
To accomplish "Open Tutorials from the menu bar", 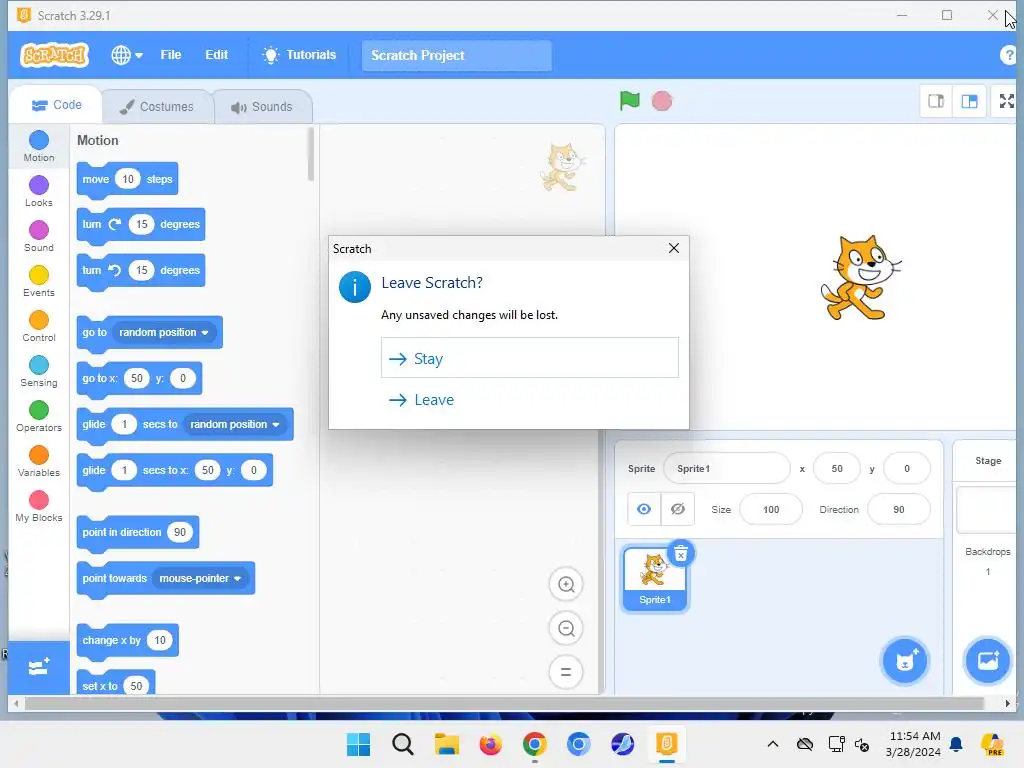I will [x=299, y=55].
